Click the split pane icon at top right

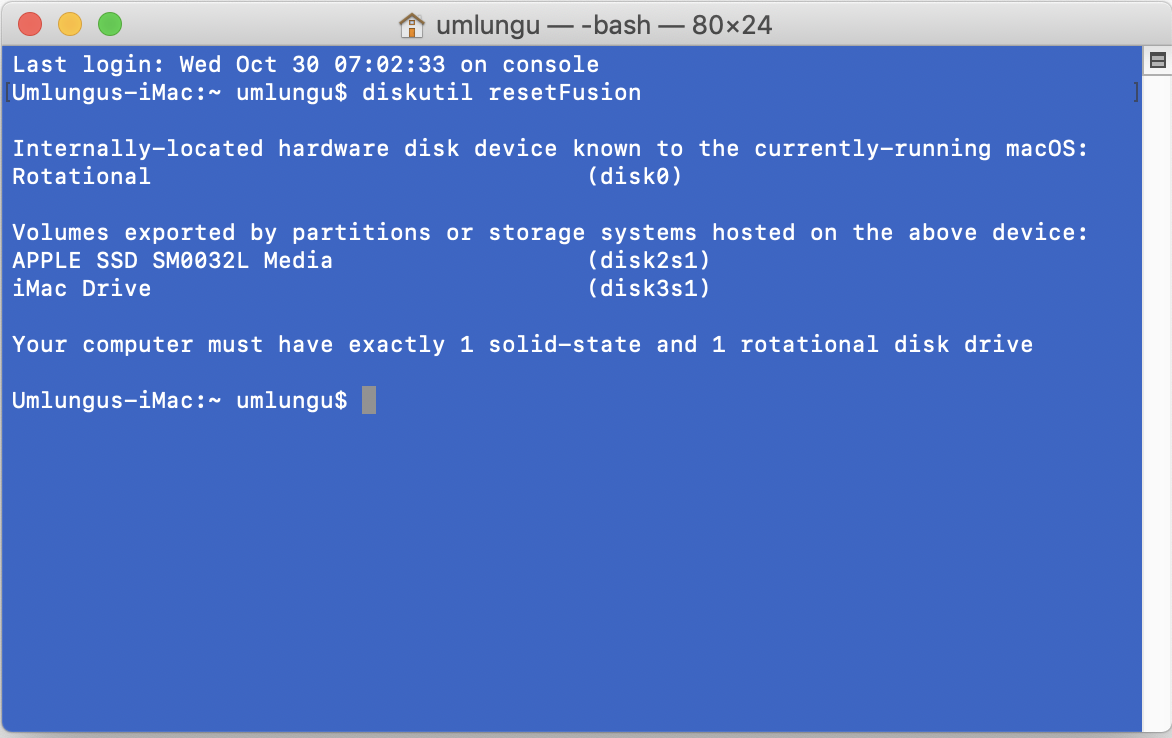[1157, 61]
